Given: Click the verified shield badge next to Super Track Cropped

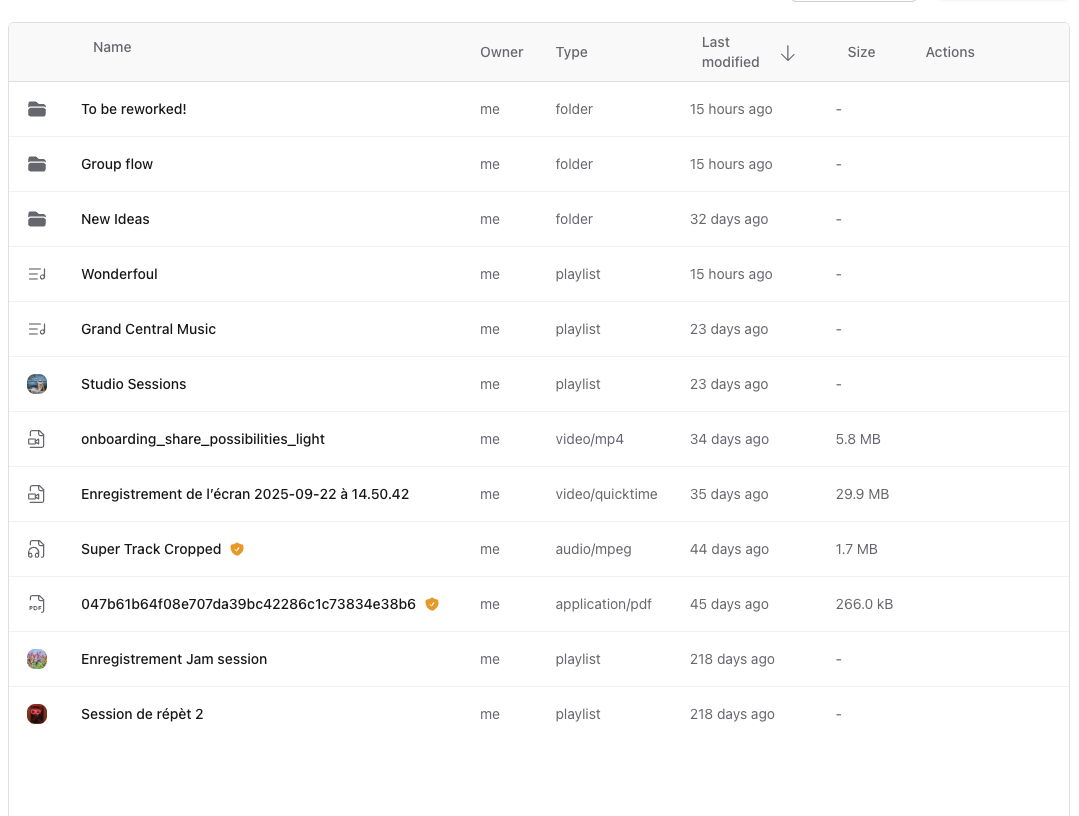Looking at the screenshot, I should pyautogui.click(x=237, y=548).
